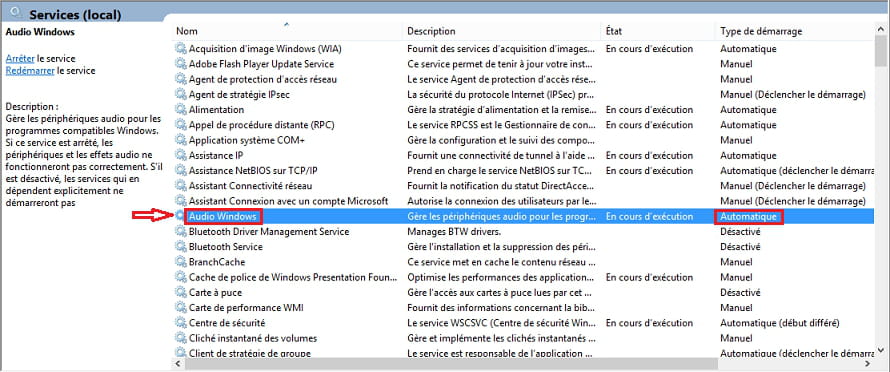Click gear icon for Agent de stratégie IPsec

click(180, 94)
